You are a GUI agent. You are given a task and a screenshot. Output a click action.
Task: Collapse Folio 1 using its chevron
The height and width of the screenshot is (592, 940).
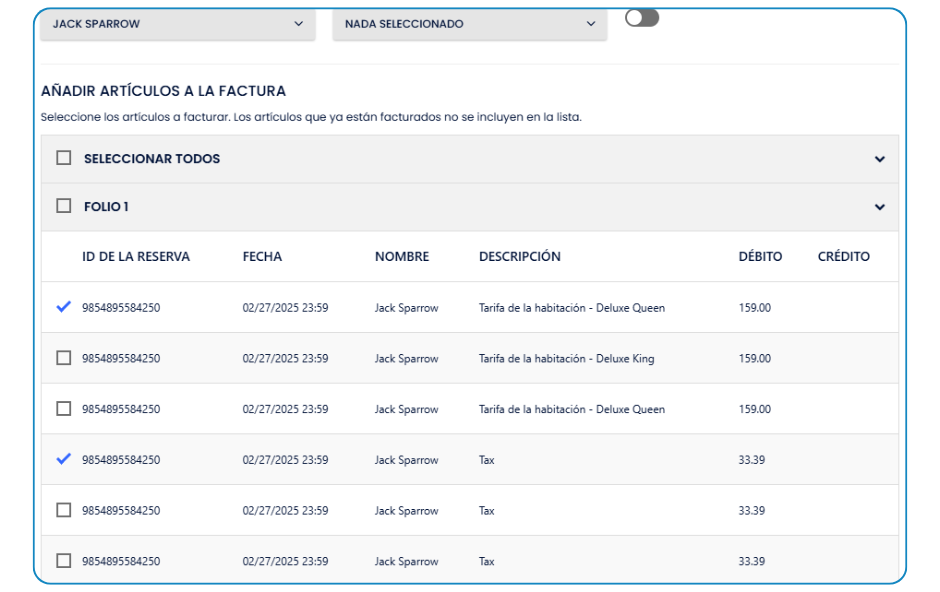pyautogui.click(x=879, y=207)
